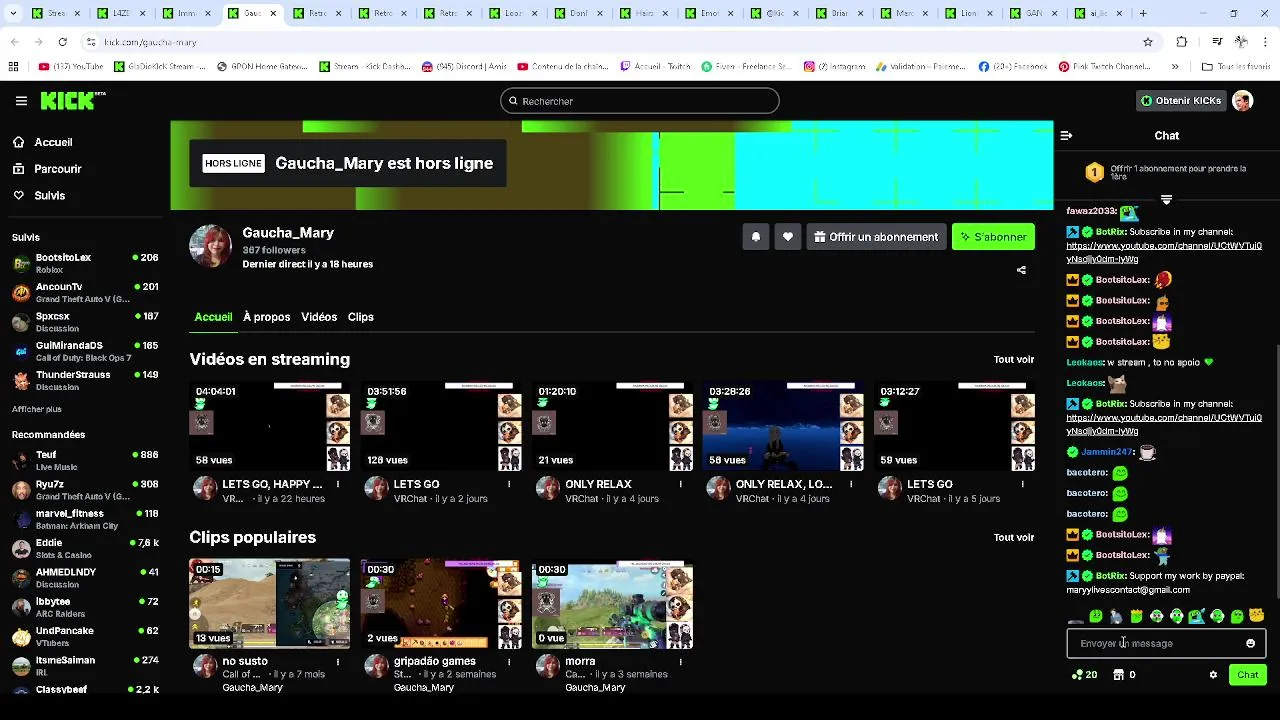1280x720 pixels.
Task: Click the KICKs points balance icon
Action: pyautogui.click(x=1076, y=675)
